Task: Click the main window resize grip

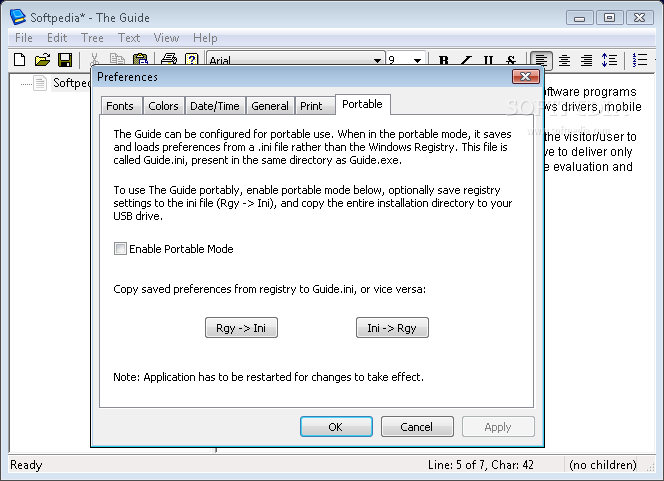Action: (x=650, y=467)
